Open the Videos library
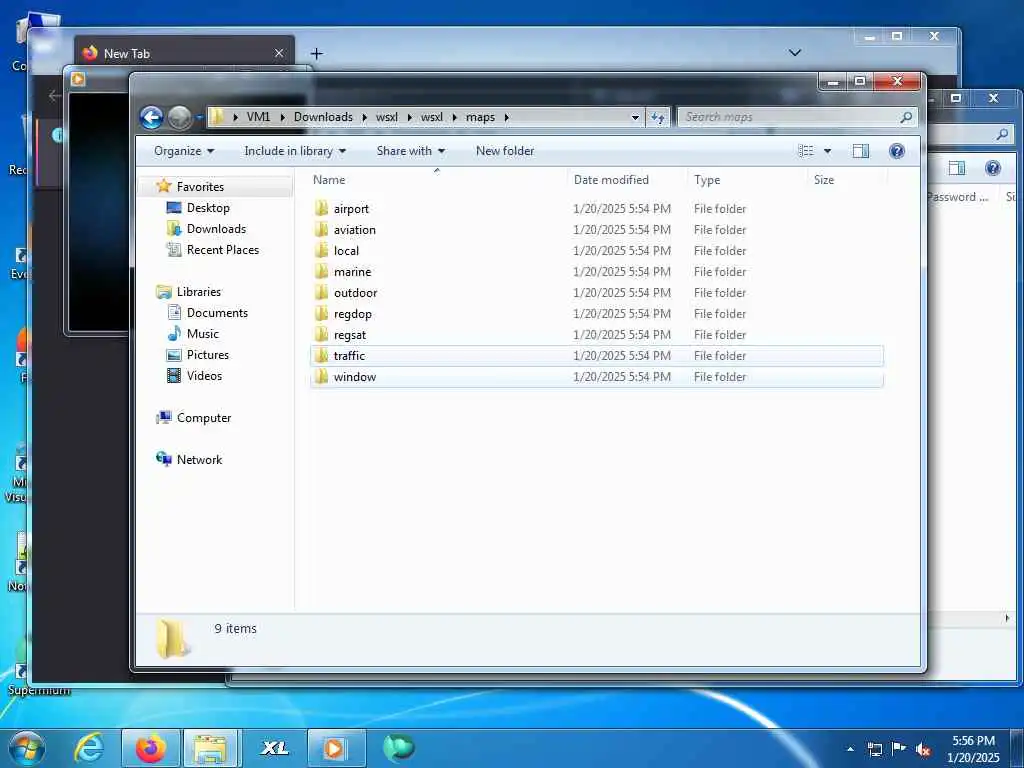1024x768 pixels. [204, 376]
